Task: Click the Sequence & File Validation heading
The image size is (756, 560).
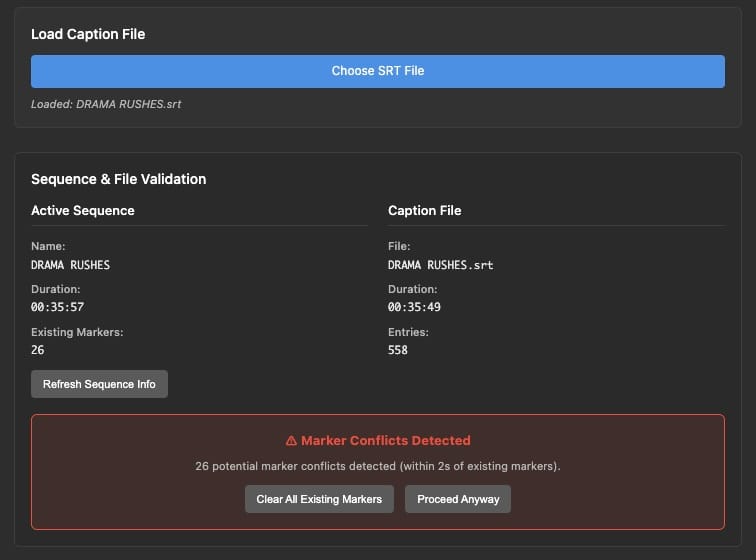Action: [118, 179]
